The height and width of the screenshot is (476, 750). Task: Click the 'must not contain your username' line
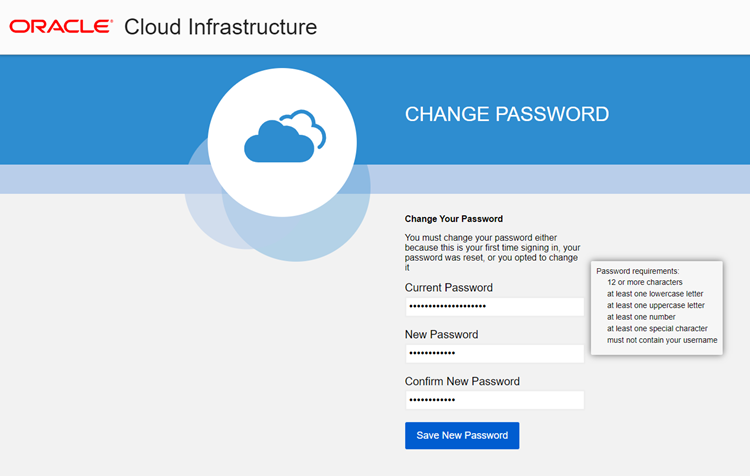coord(661,340)
